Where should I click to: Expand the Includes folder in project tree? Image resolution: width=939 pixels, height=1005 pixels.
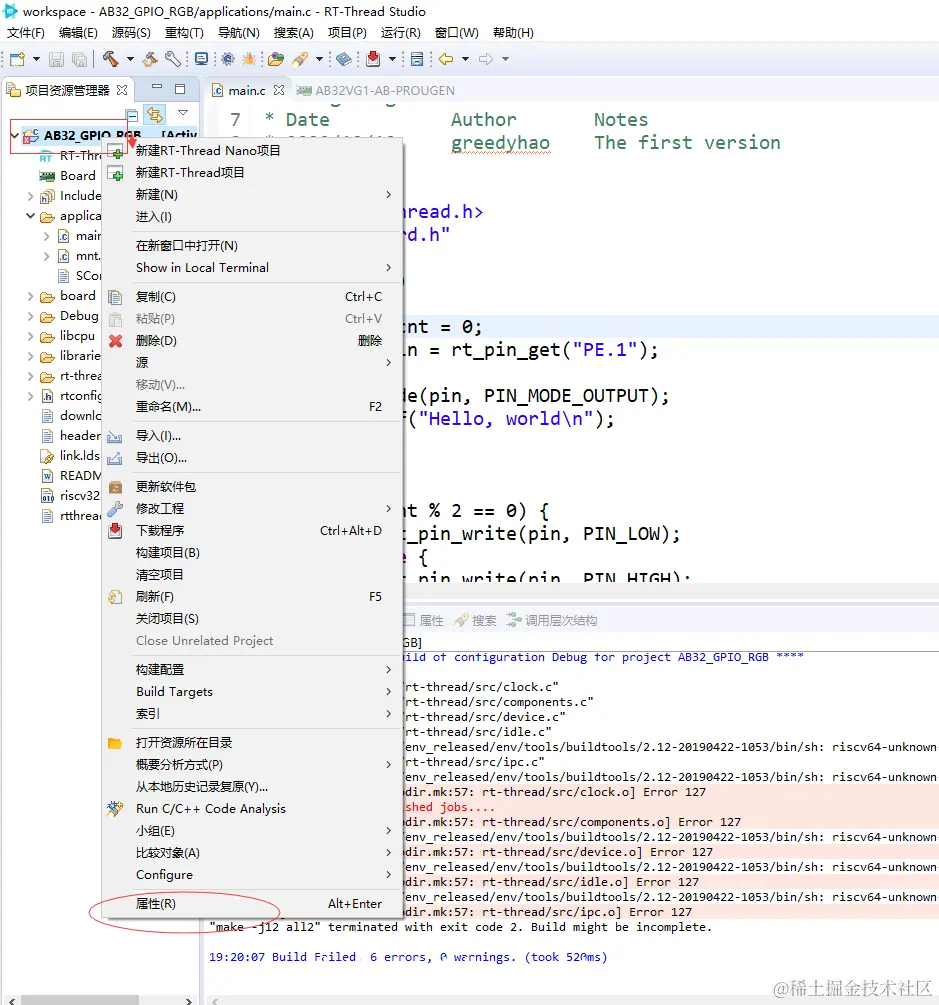pos(30,196)
